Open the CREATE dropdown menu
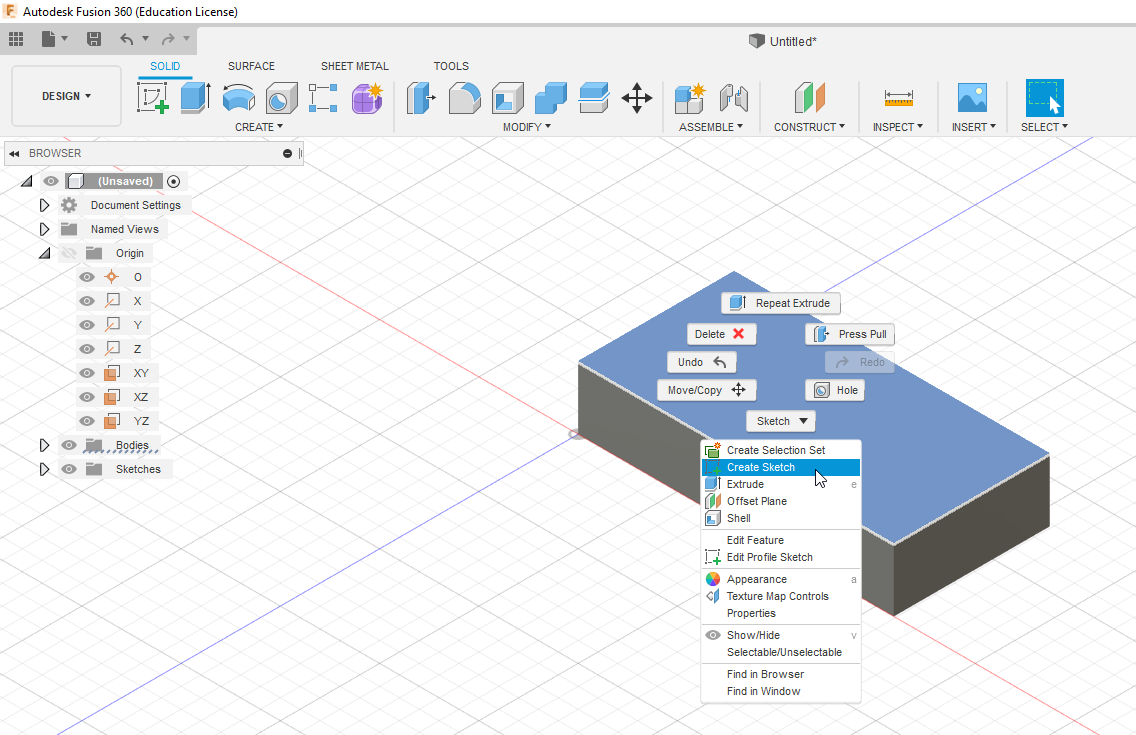1136x735 pixels. click(259, 127)
